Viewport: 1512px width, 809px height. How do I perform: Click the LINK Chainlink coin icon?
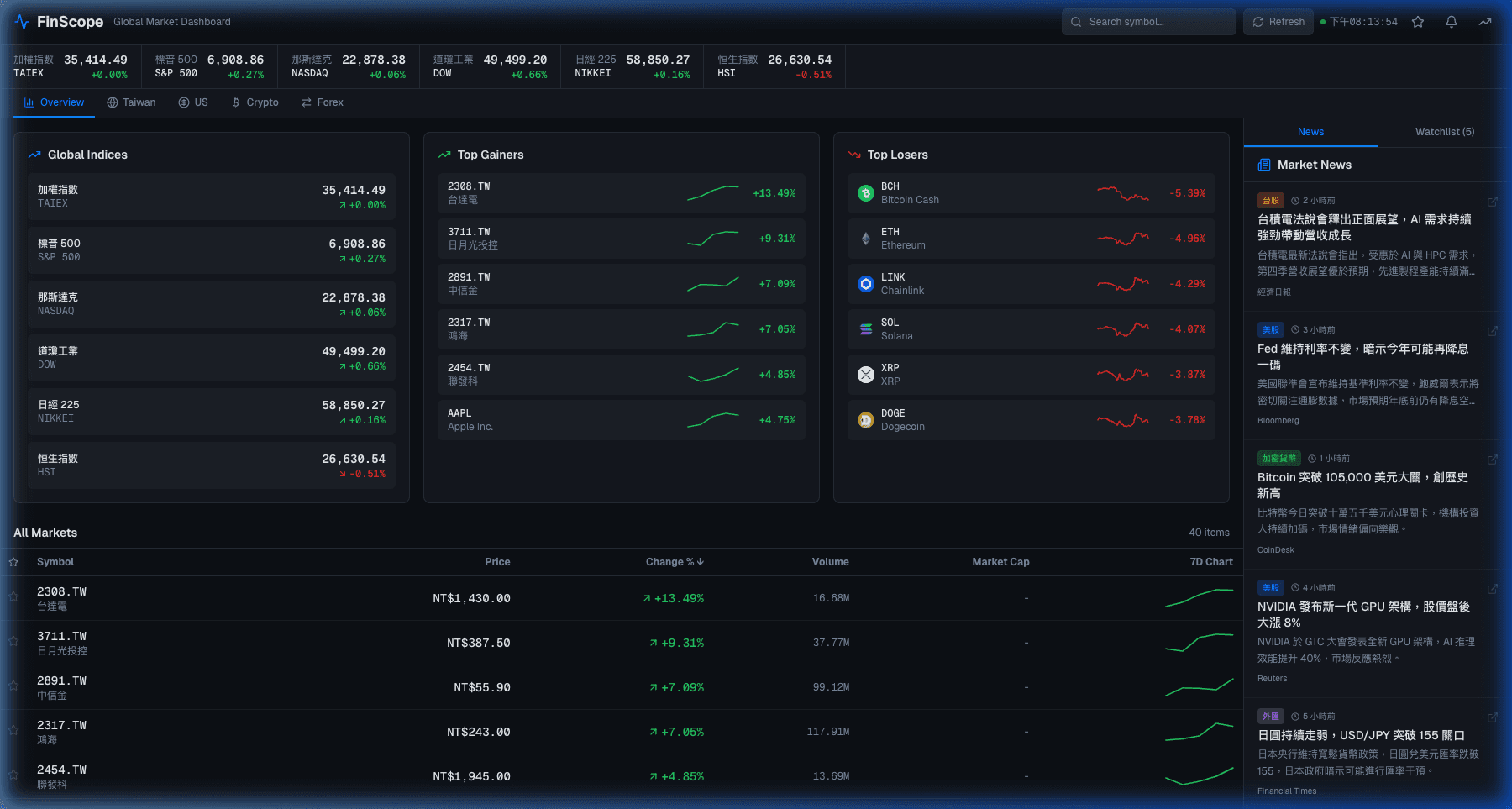coord(866,284)
